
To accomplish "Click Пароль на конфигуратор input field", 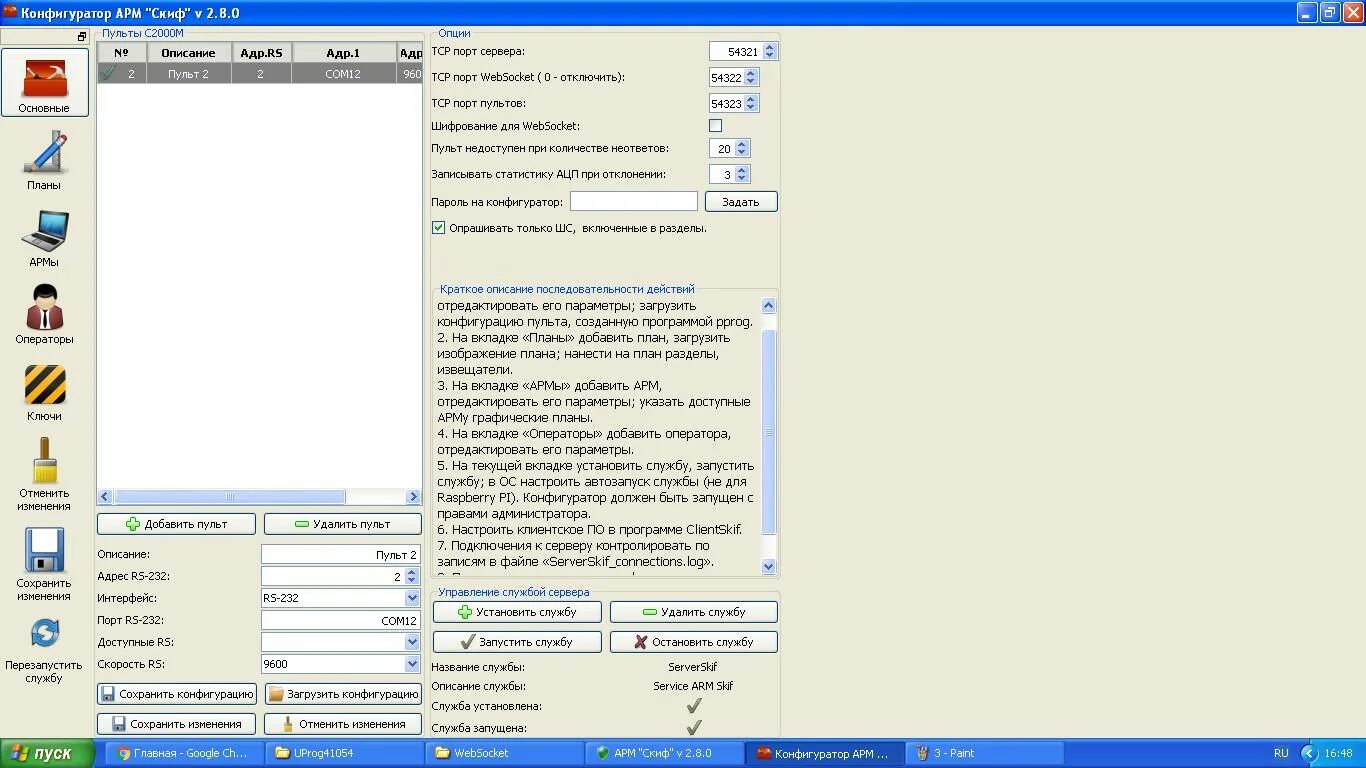I will pos(634,202).
